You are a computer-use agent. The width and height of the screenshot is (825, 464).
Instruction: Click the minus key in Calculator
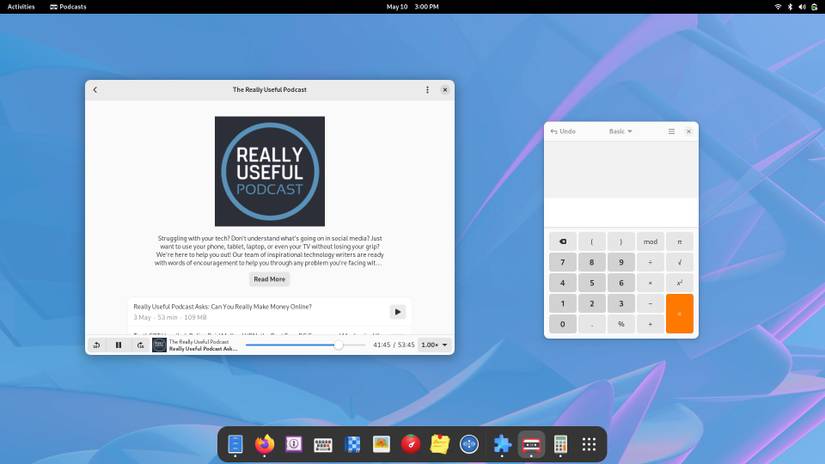(x=650, y=304)
